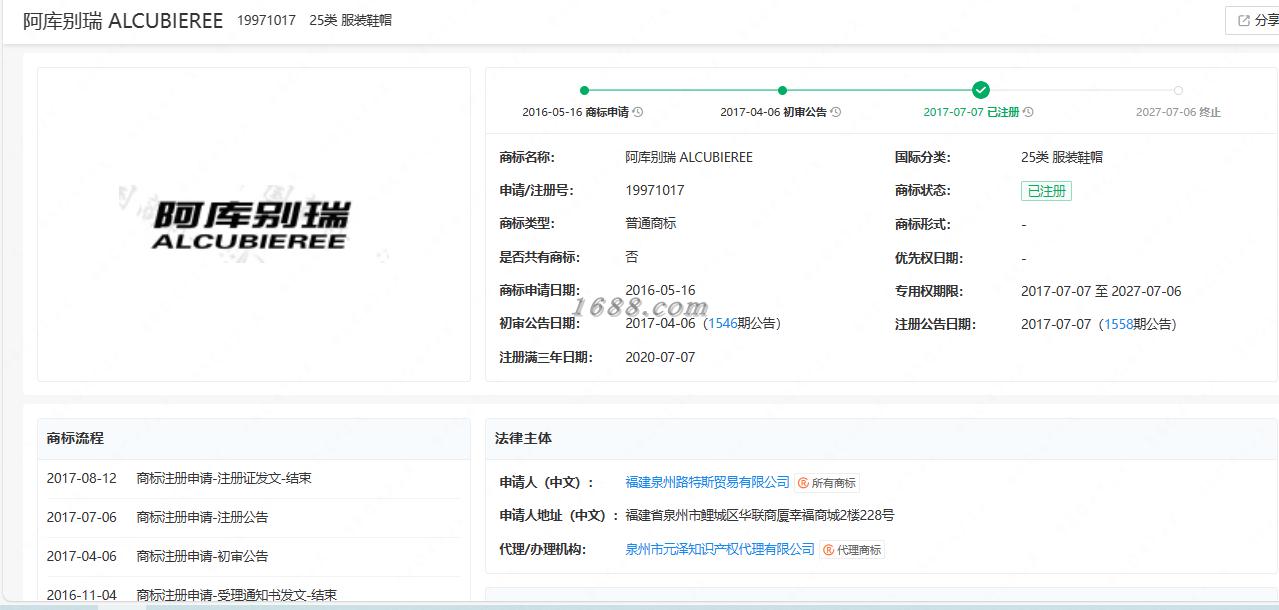Viewport: 1279px width, 610px height.
Task: Click the 代理商标 tag button
Action: click(852, 550)
